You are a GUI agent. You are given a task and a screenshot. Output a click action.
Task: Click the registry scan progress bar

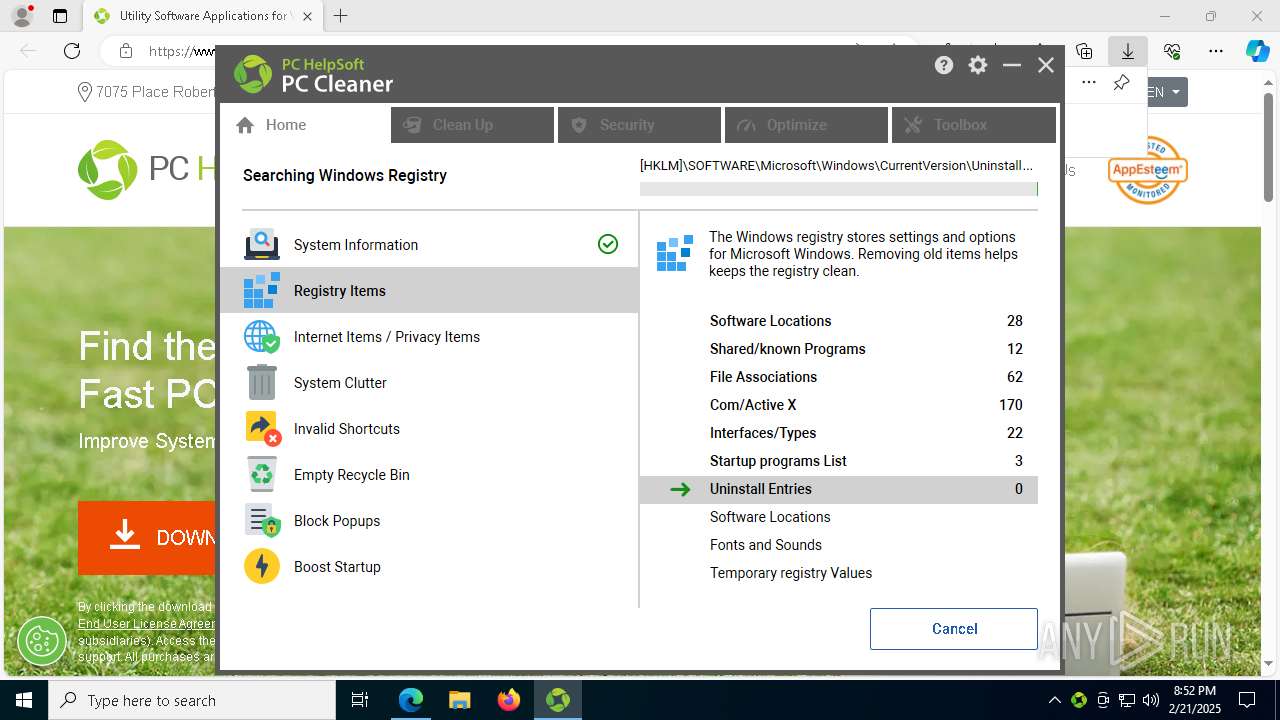(x=839, y=189)
